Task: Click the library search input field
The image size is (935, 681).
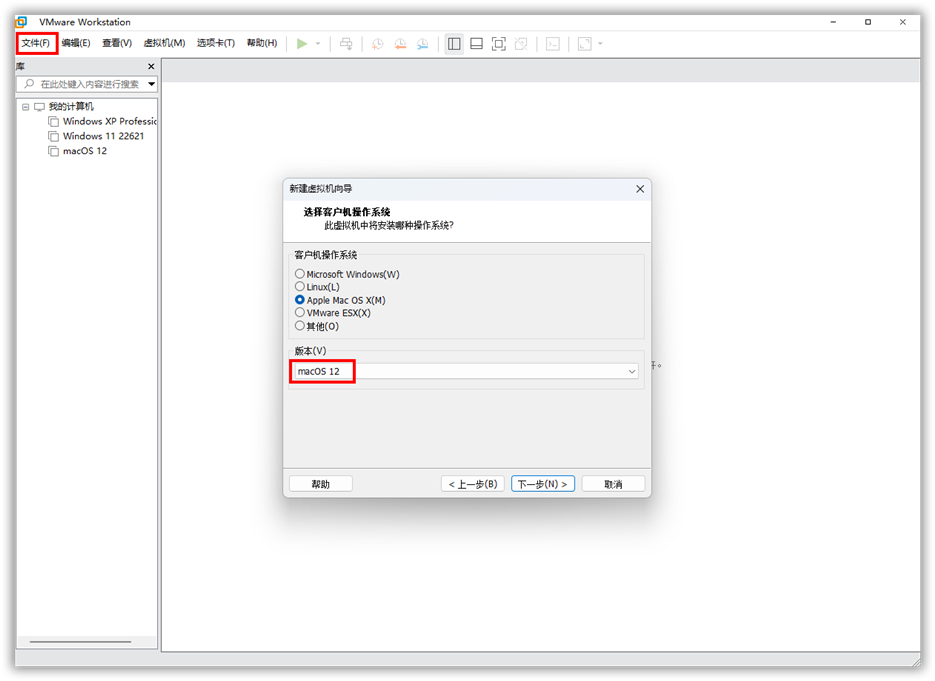Action: (87, 84)
